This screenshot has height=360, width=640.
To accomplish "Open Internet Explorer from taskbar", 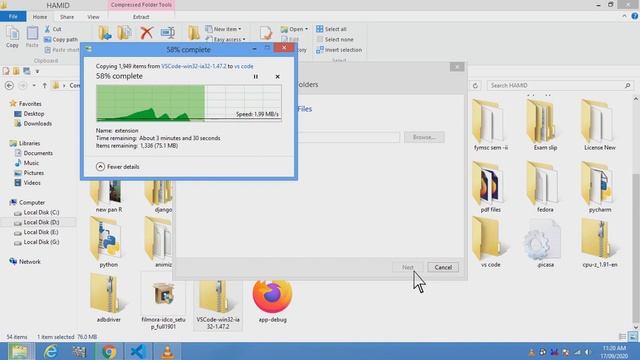I will 50,351.
